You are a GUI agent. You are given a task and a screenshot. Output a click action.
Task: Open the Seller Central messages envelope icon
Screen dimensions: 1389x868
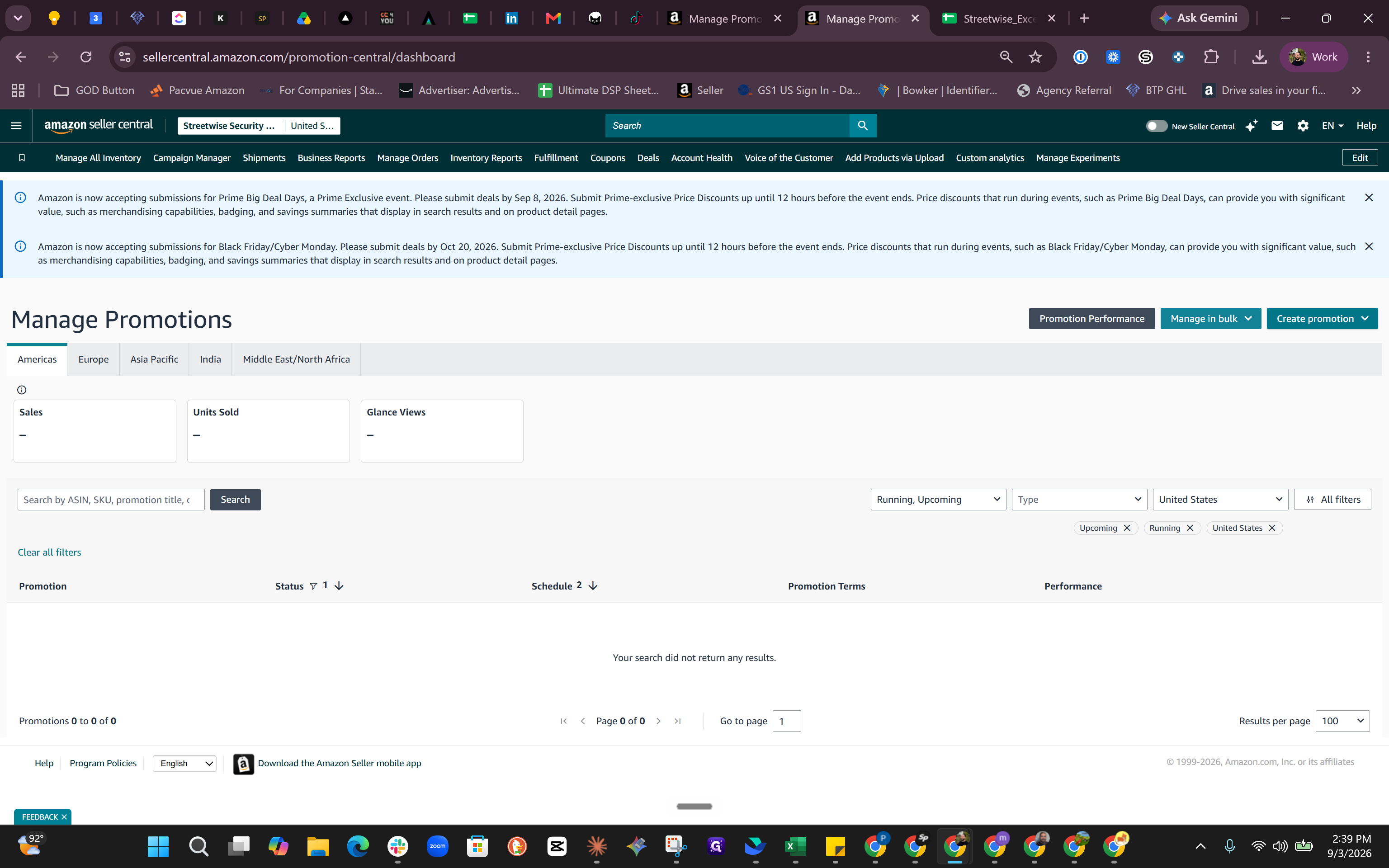tap(1277, 126)
